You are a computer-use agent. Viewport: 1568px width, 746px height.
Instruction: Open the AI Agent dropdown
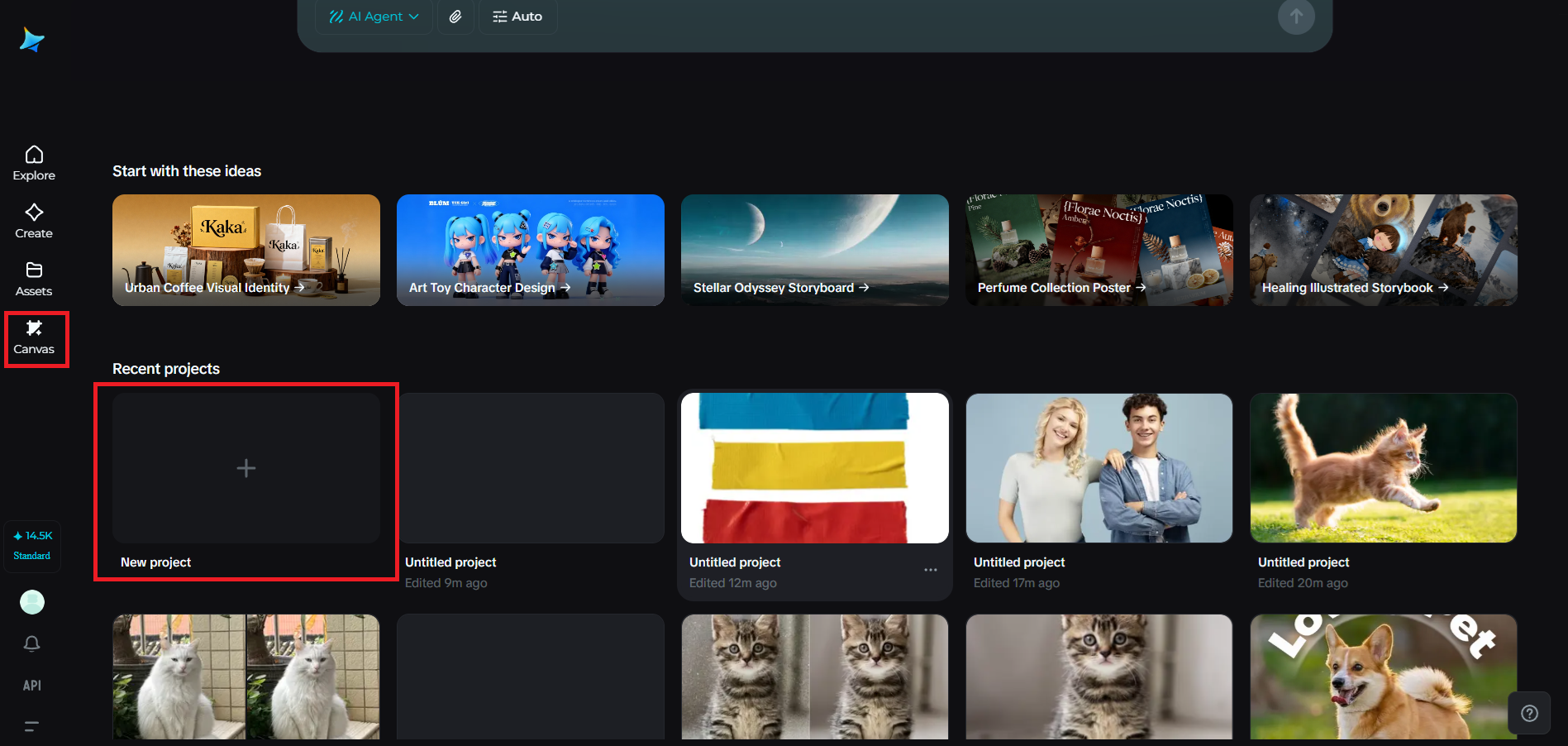374,17
